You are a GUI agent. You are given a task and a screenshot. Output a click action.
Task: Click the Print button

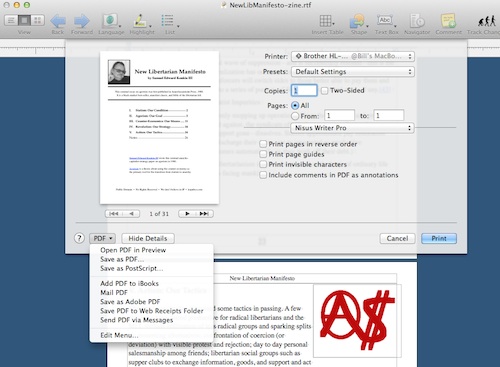pos(439,238)
